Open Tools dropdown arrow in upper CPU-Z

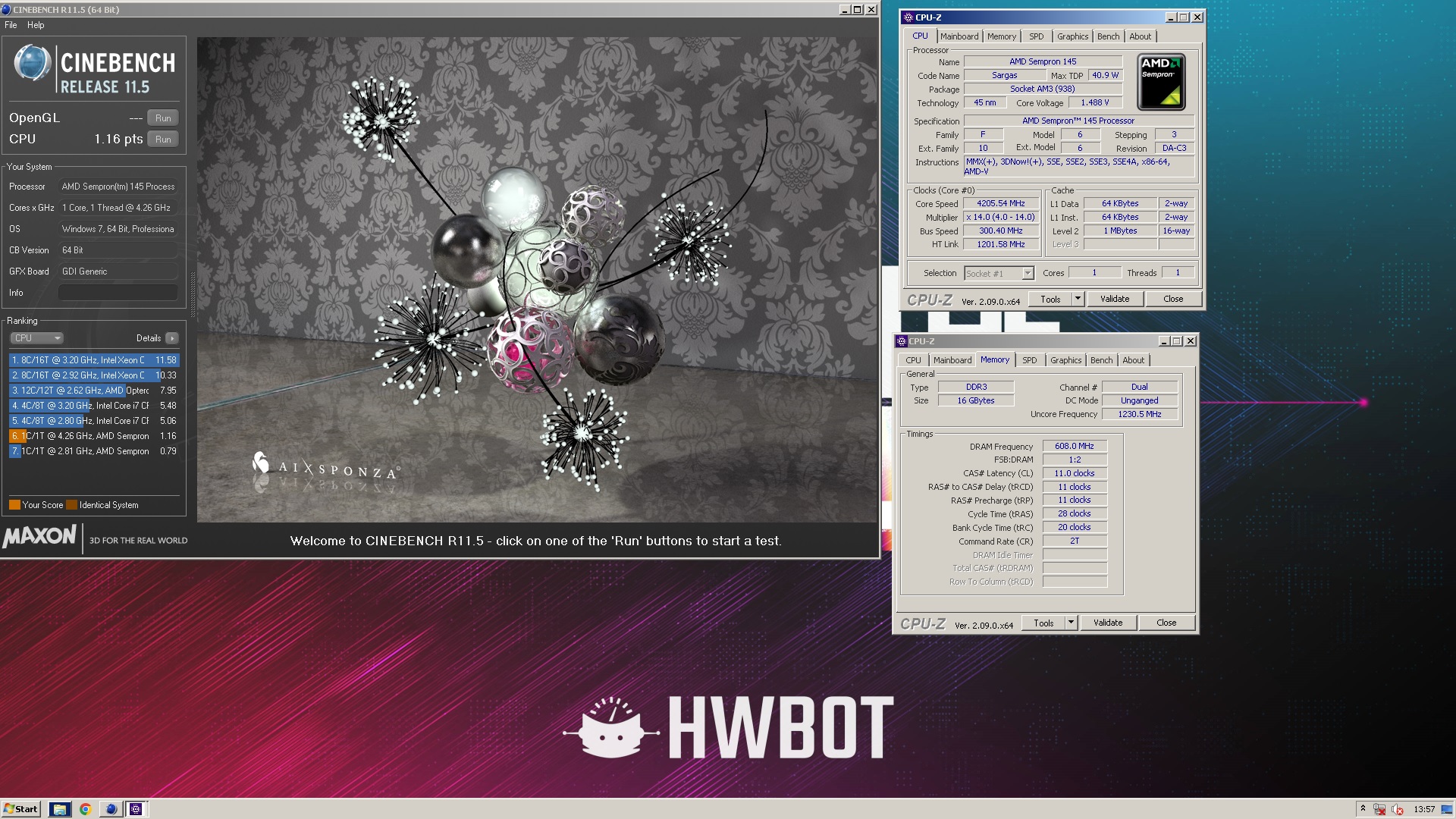point(1078,300)
